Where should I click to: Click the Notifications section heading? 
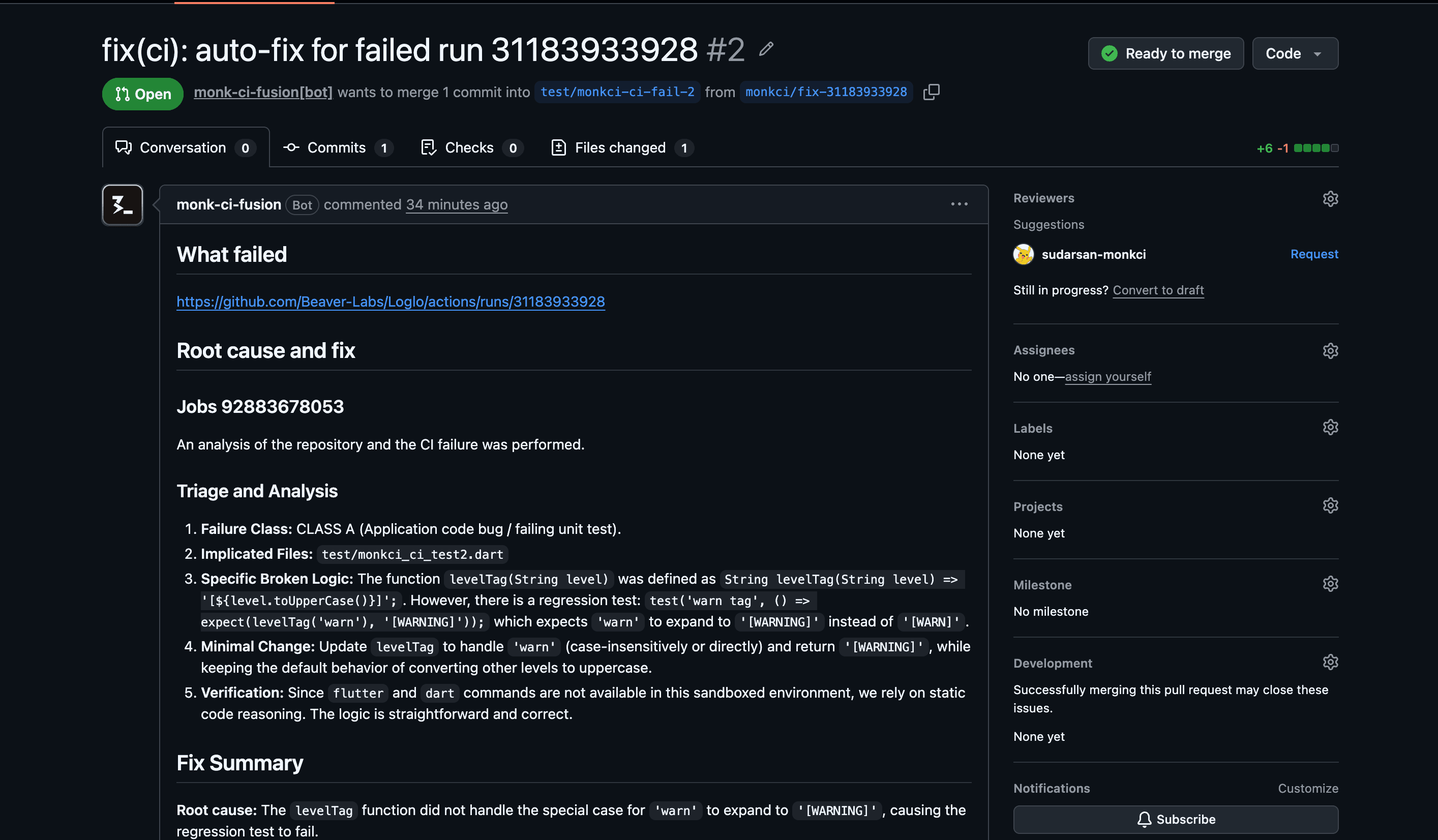coord(1052,788)
